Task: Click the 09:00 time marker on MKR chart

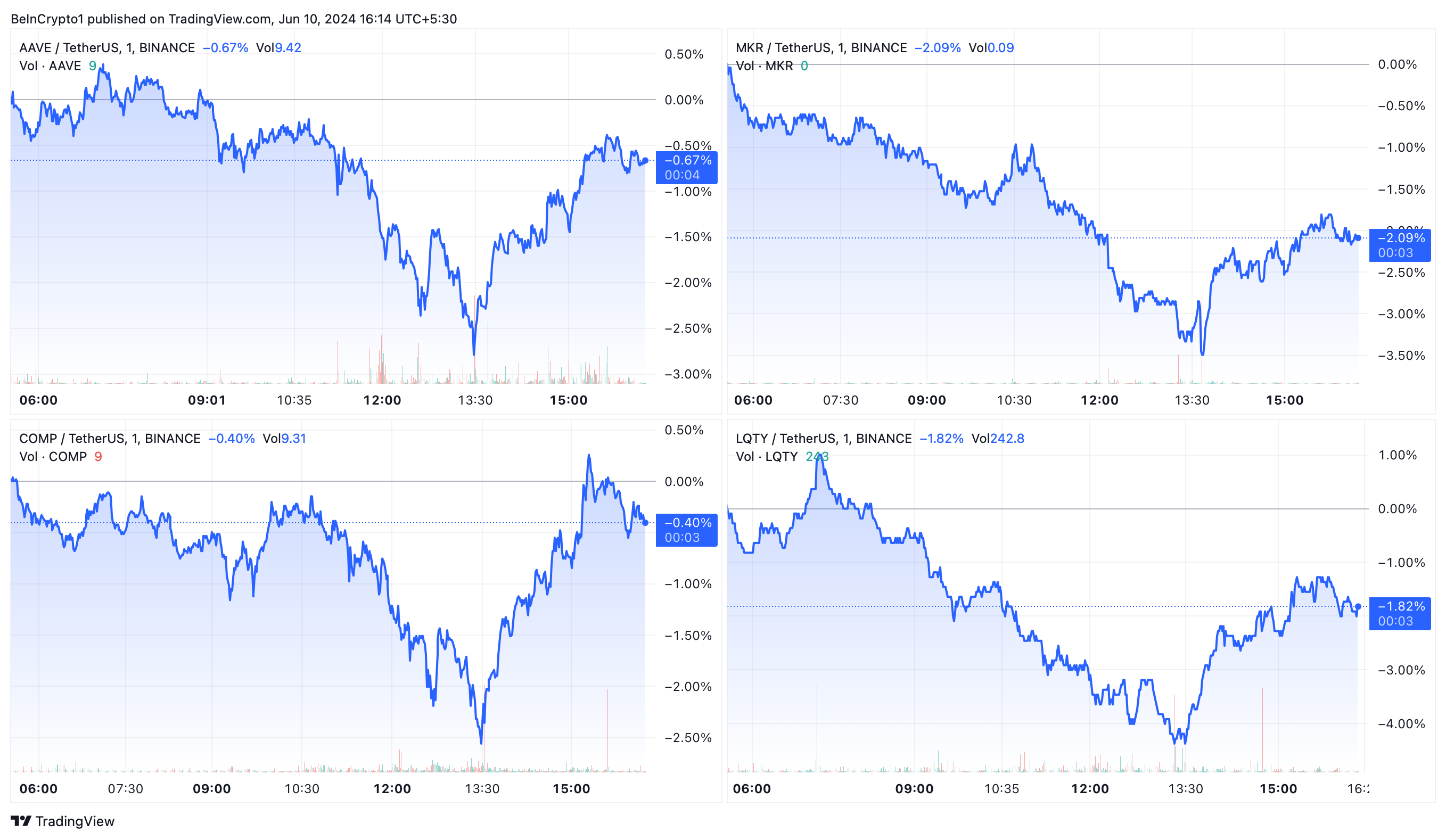Action: pyautogui.click(x=927, y=400)
